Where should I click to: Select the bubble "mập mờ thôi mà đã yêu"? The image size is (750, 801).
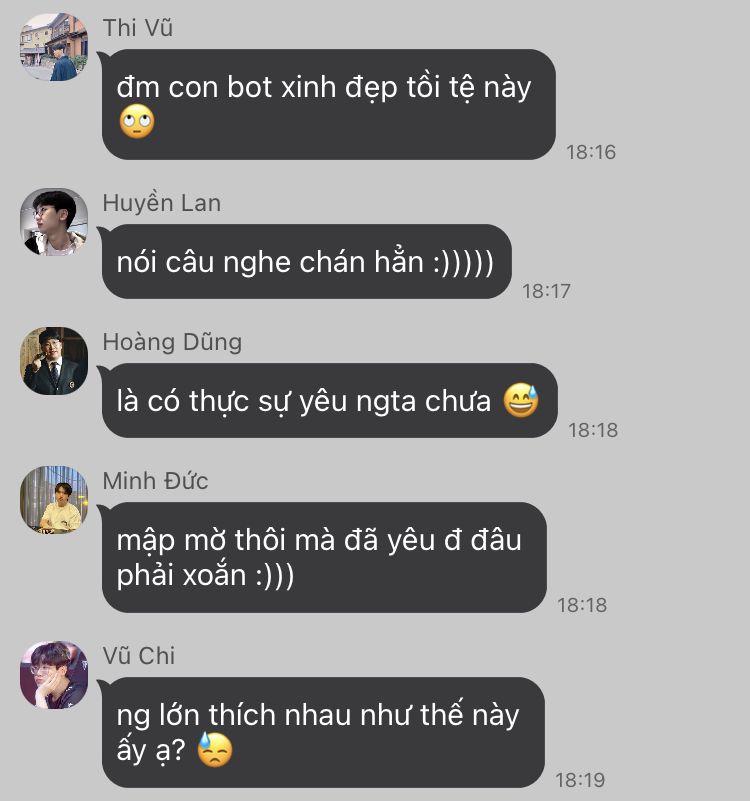[324, 557]
